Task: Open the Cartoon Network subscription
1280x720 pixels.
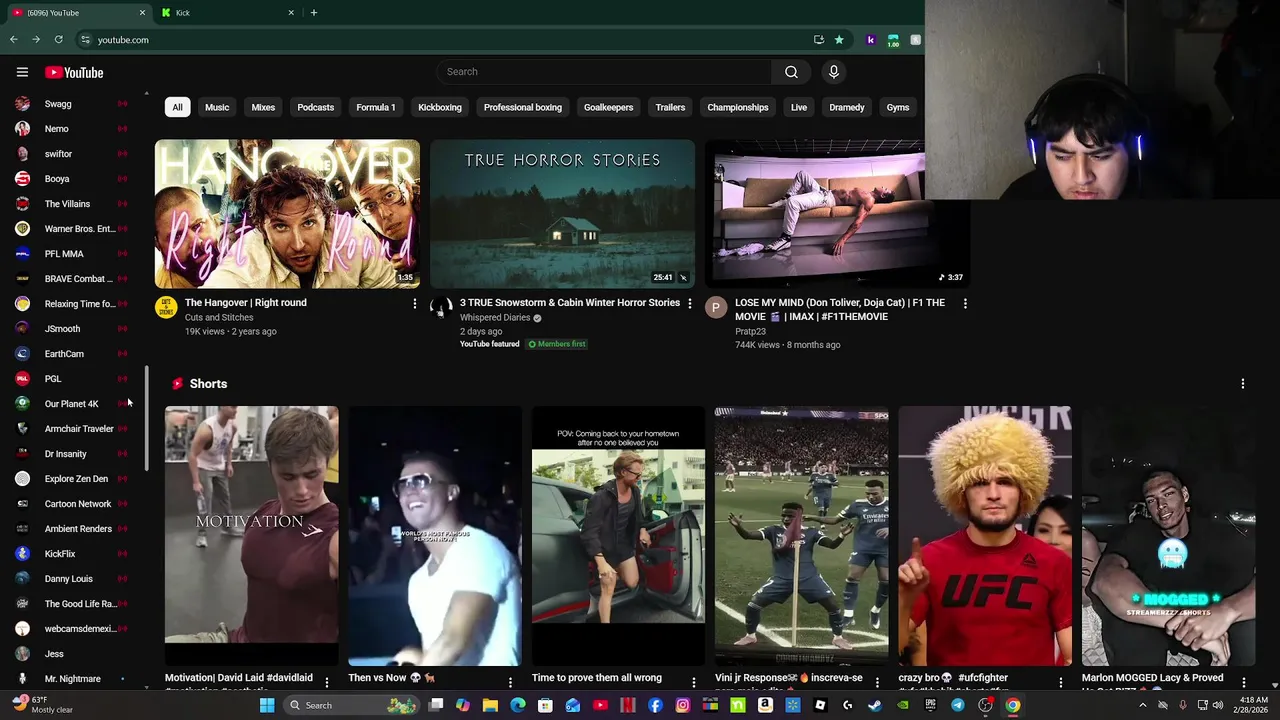Action: point(70,504)
